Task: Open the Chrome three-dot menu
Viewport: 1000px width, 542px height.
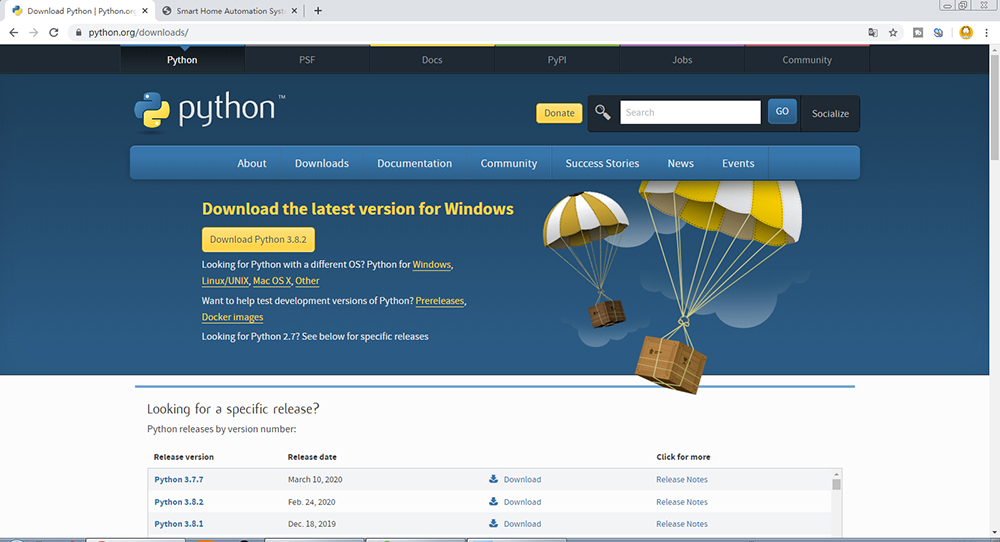Action: (986, 32)
